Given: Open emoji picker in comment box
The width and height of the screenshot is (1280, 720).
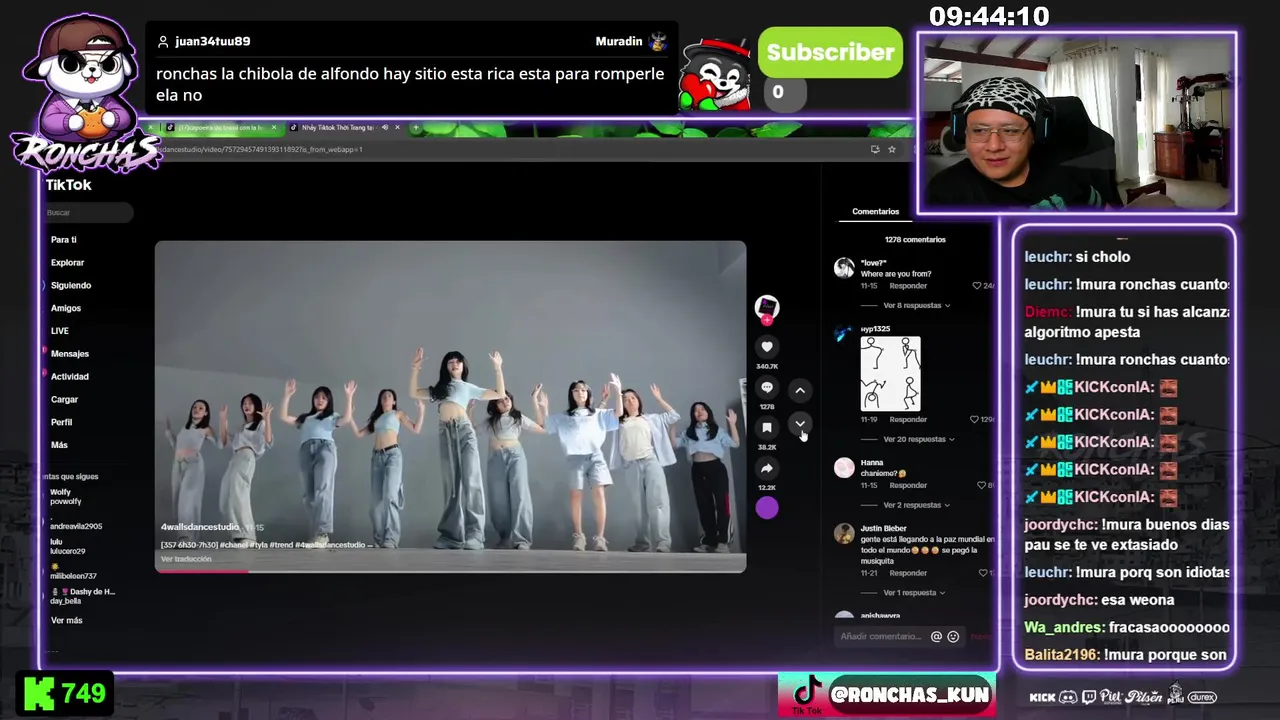Looking at the screenshot, I should click(x=953, y=636).
